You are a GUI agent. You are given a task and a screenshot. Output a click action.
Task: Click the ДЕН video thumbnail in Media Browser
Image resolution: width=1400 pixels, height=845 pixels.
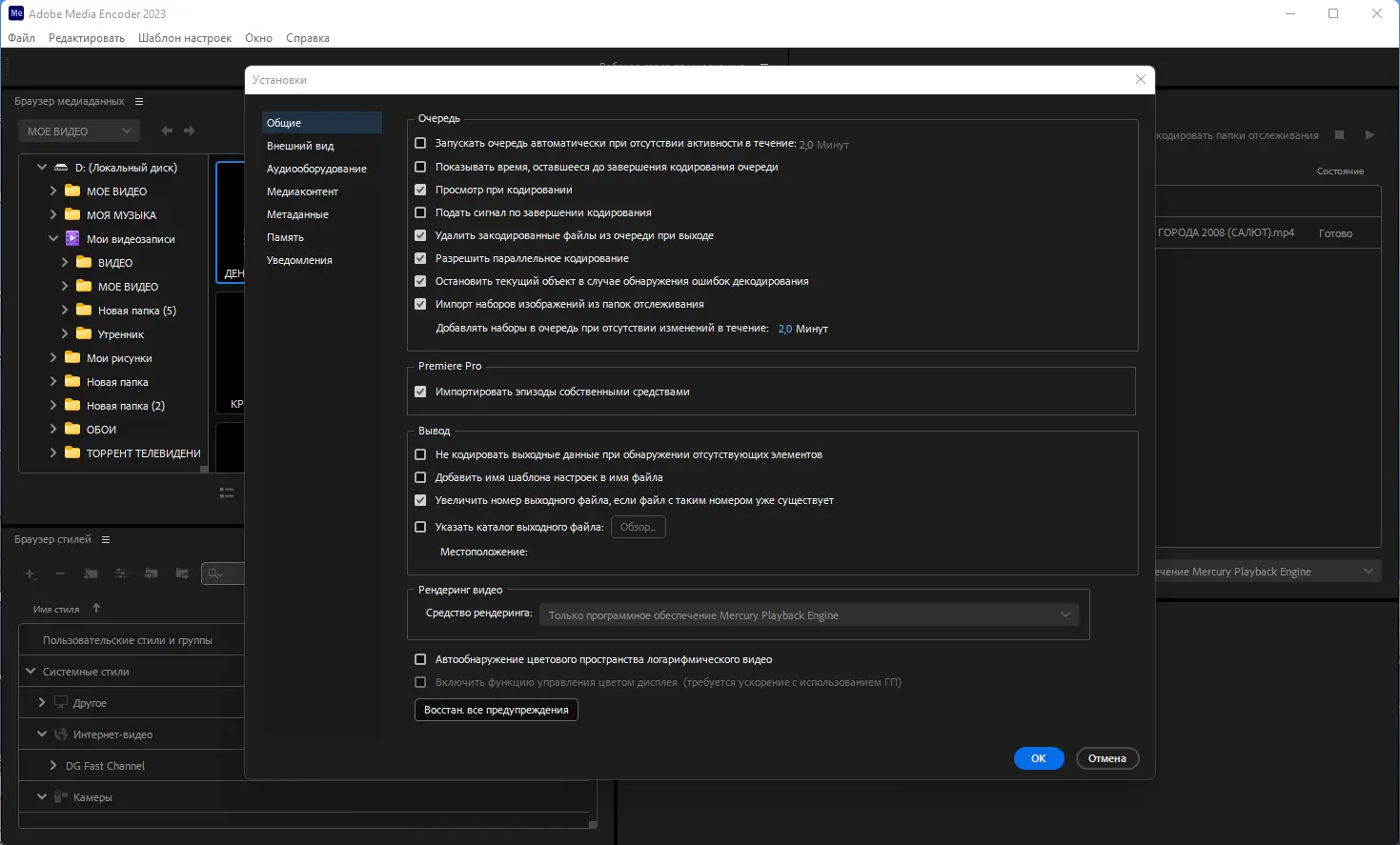point(231,222)
